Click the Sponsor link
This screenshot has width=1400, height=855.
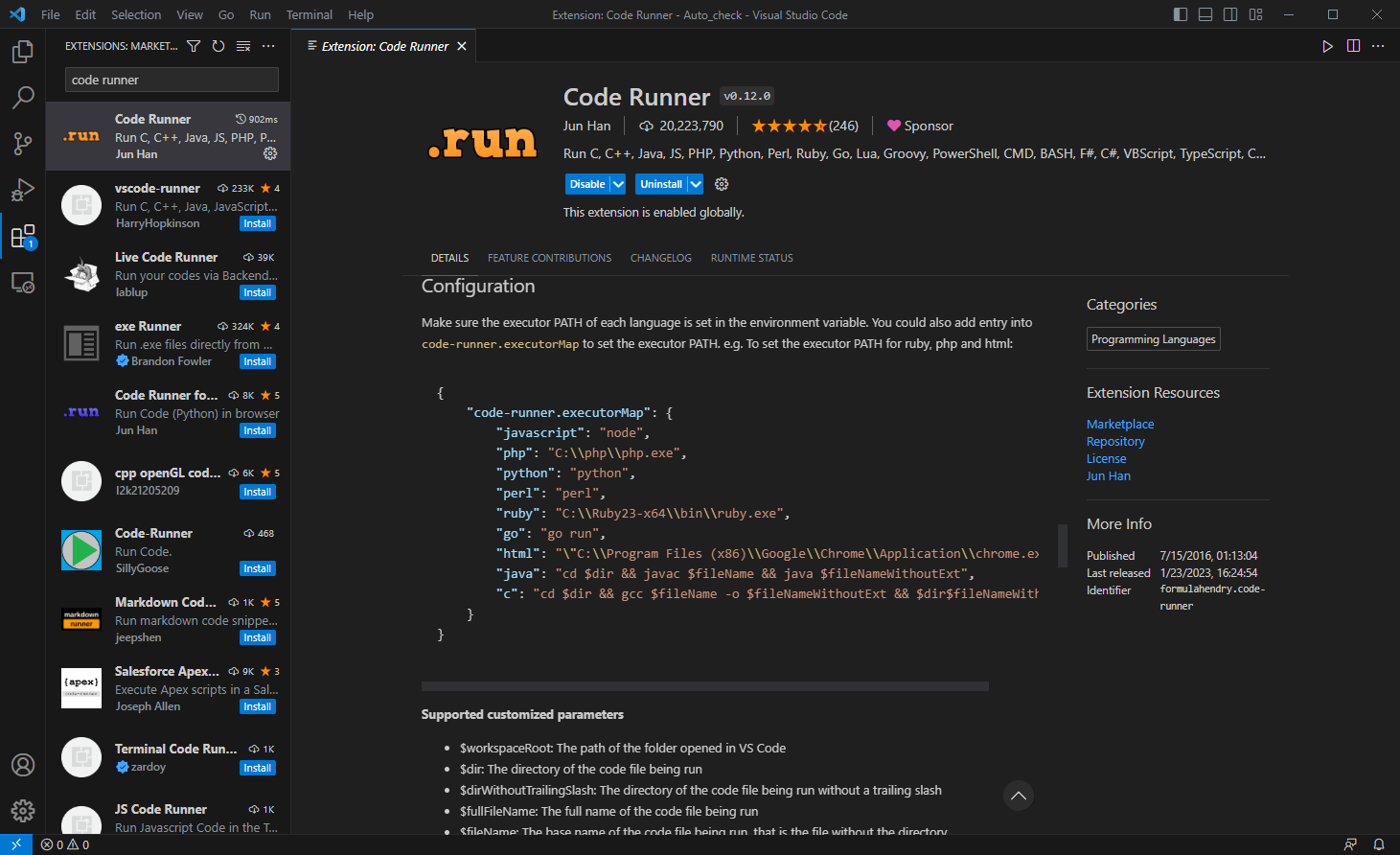tap(920, 126)
